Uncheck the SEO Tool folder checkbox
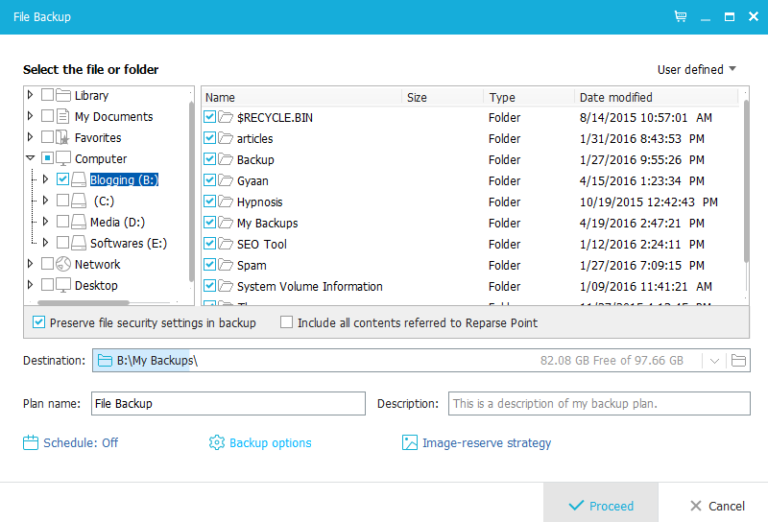Image resolution: width=768 pixels, height=522 pixels. click(210, 244)
